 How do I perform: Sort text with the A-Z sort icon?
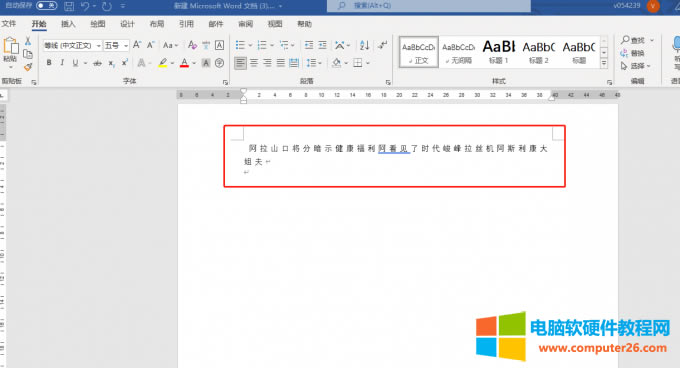pos(364,45)
